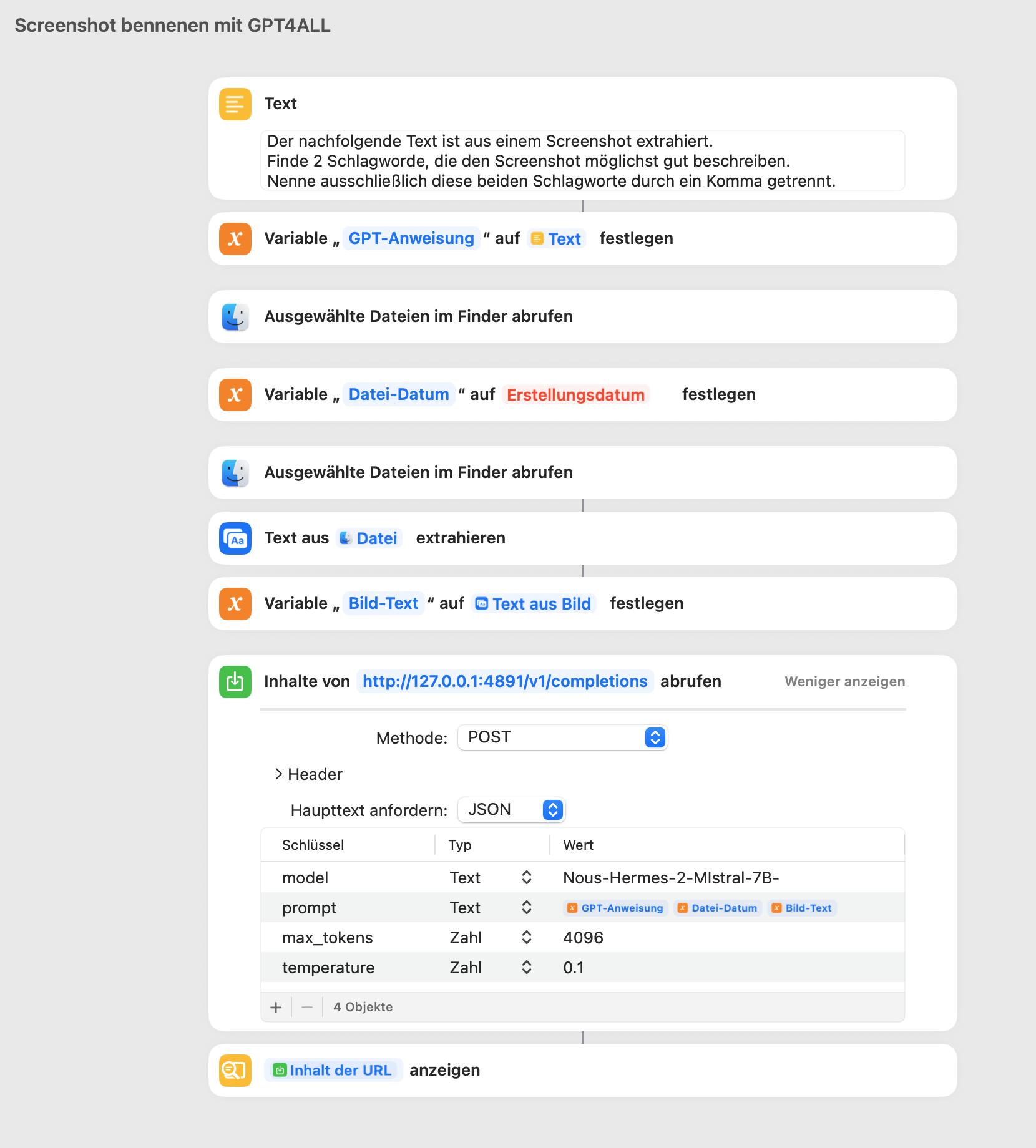Image resolution: width=1036 pixels, height=1148 pixels.
Task: Click the orange variable icon for Datei-Datum
Action: coord(235,395)
